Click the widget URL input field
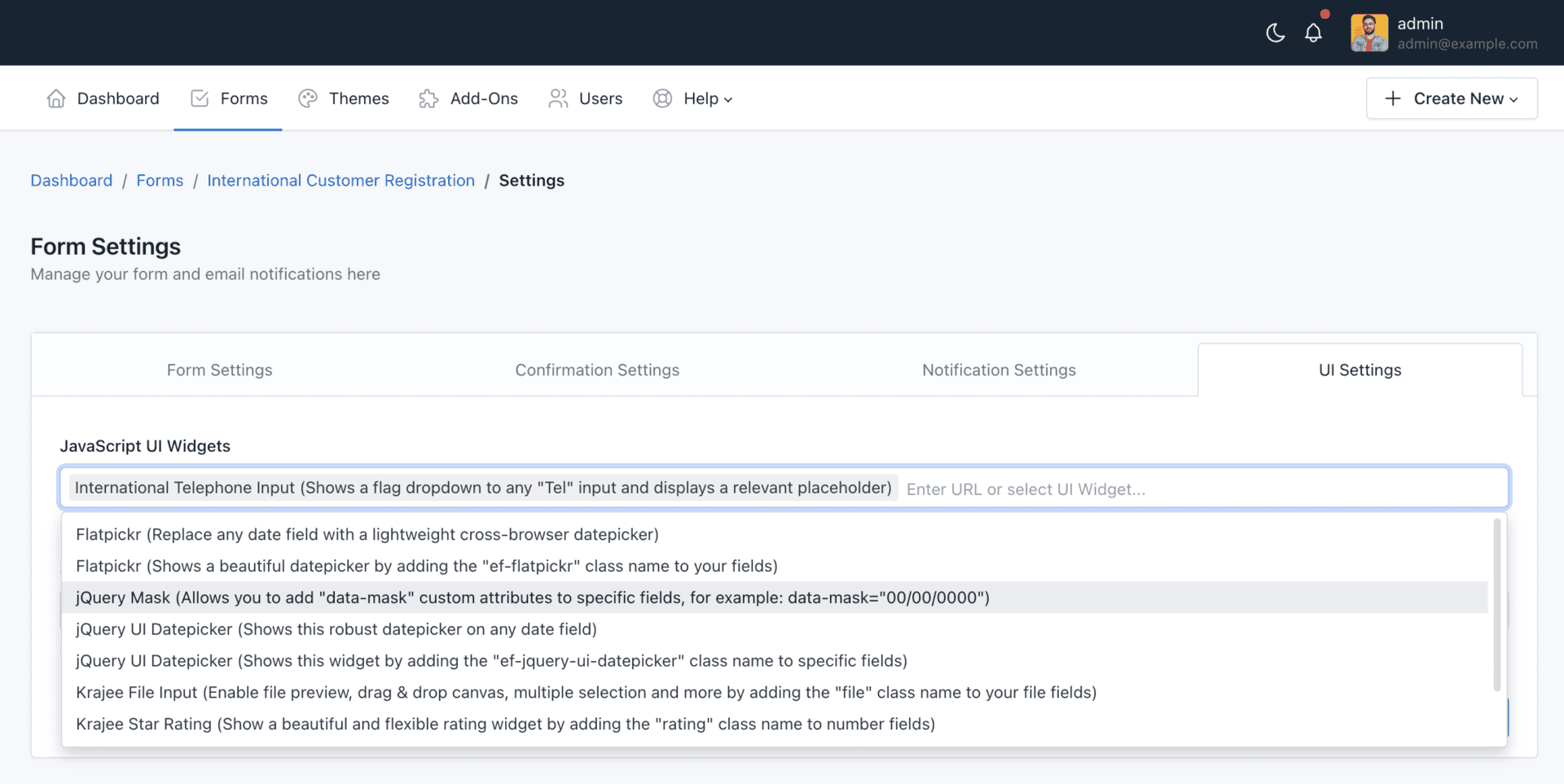This screenshot has width=1564, height=784. [1197, 489]
